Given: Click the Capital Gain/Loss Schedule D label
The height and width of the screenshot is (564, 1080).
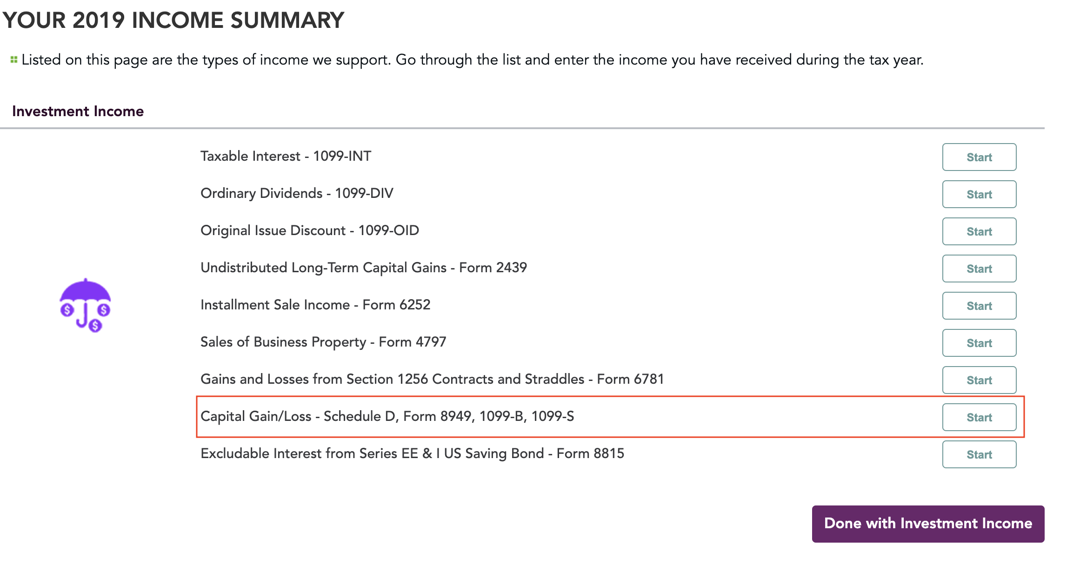Looking at the screenshot, I should (x=387, y=417).
